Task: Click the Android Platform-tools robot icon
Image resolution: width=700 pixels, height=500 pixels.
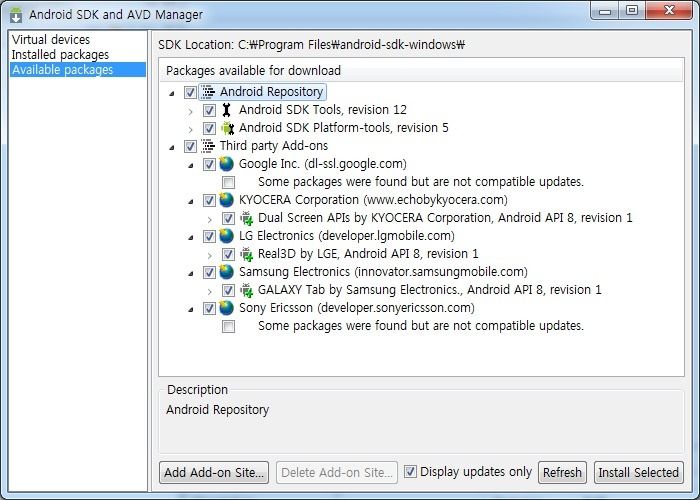Action: pyautogui.click(x=228, y=128)
